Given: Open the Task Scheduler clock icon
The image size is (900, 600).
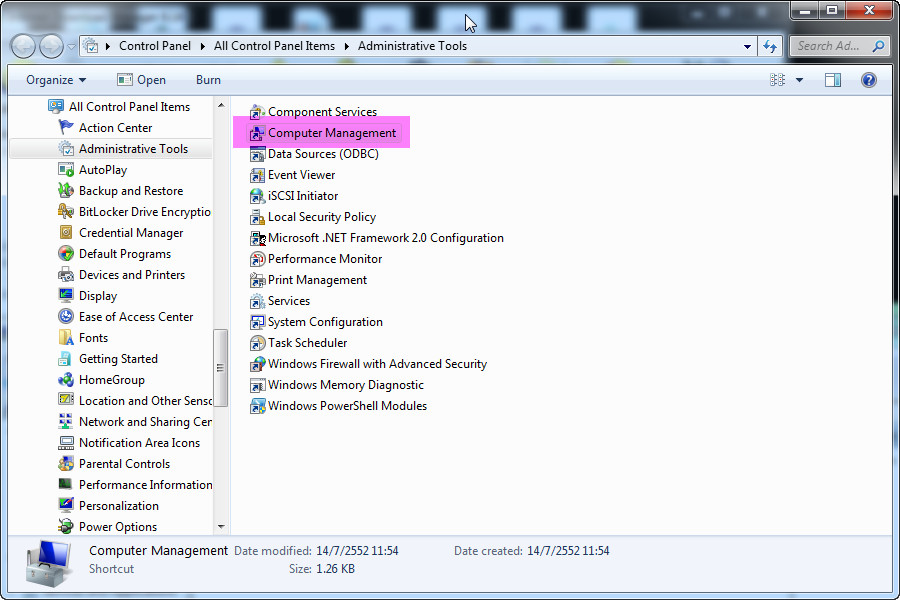Looking at the screenshot, I should [x=257, y=343].
